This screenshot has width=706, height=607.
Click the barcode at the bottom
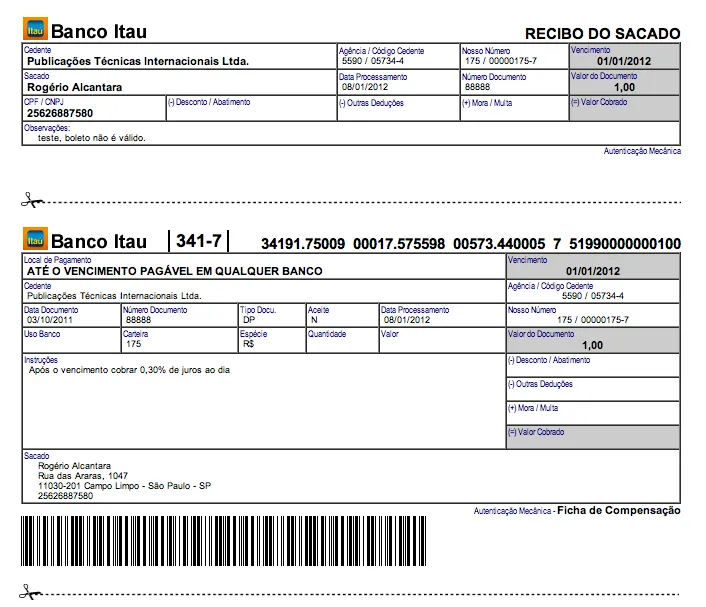point(223,541)
